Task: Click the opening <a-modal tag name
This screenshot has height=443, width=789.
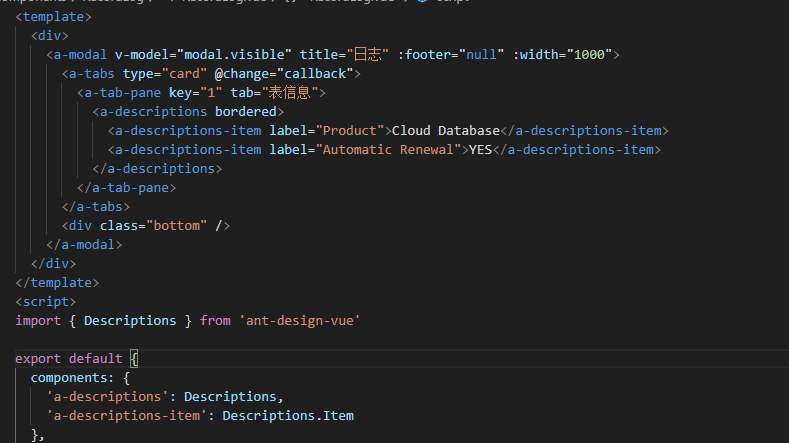Action: click(81, 54)
